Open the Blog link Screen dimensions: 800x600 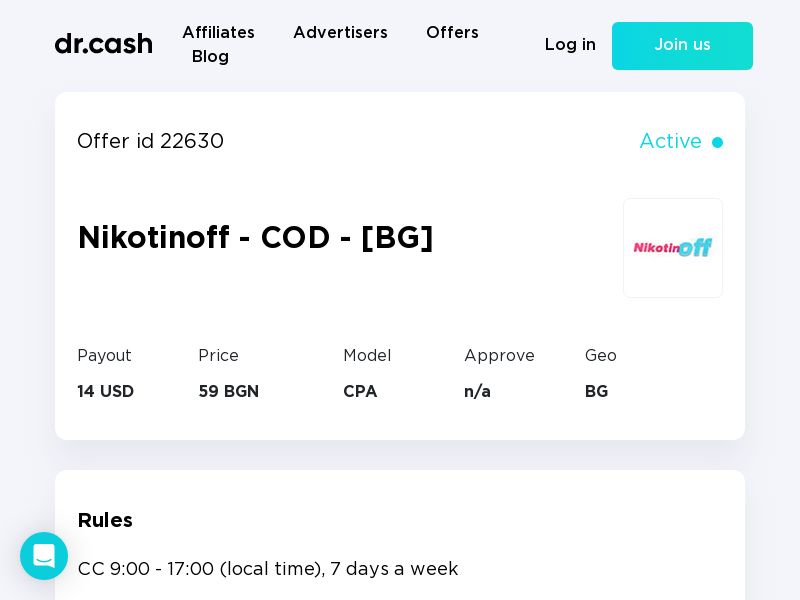(x=210, y=57)
